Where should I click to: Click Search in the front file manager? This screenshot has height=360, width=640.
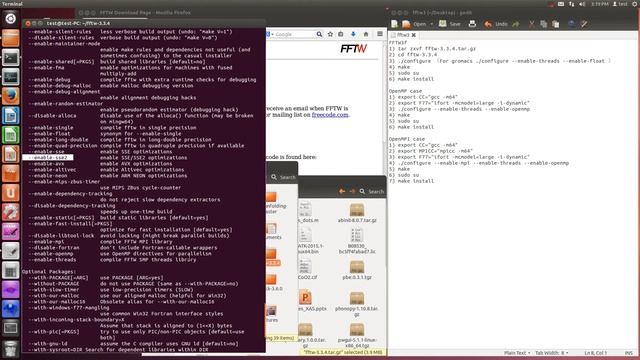pyautogui.click(x=371, y=191)
